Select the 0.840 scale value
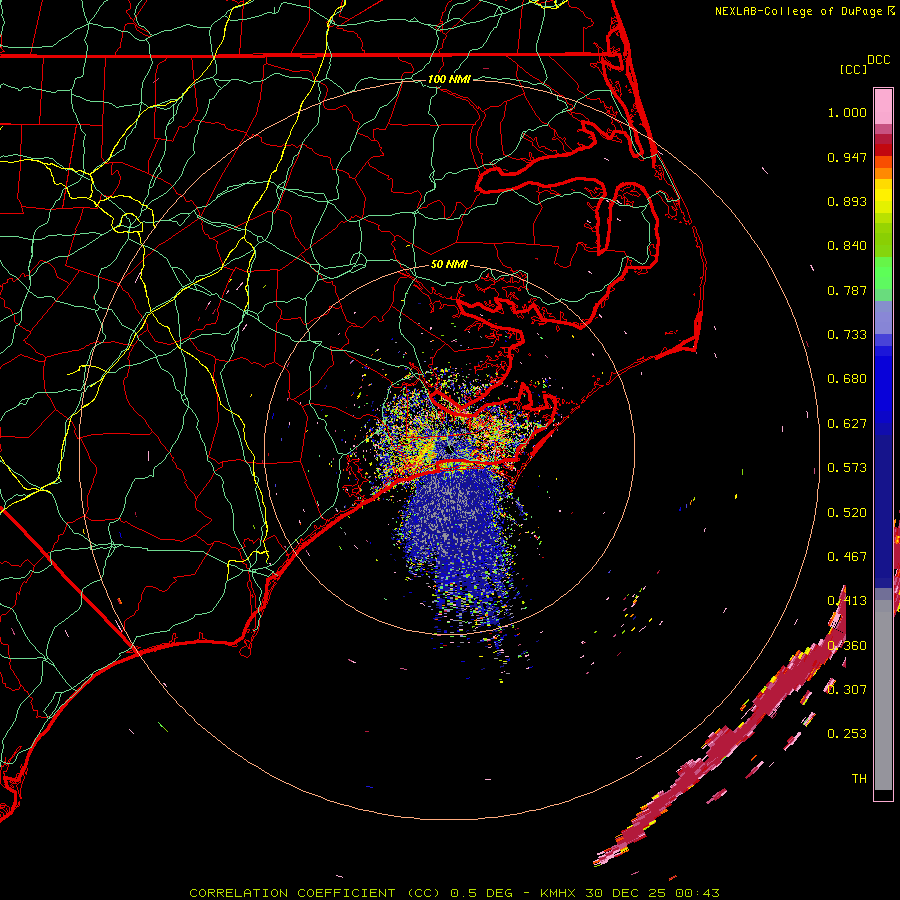The image size is (900, 900). (847, 246)
